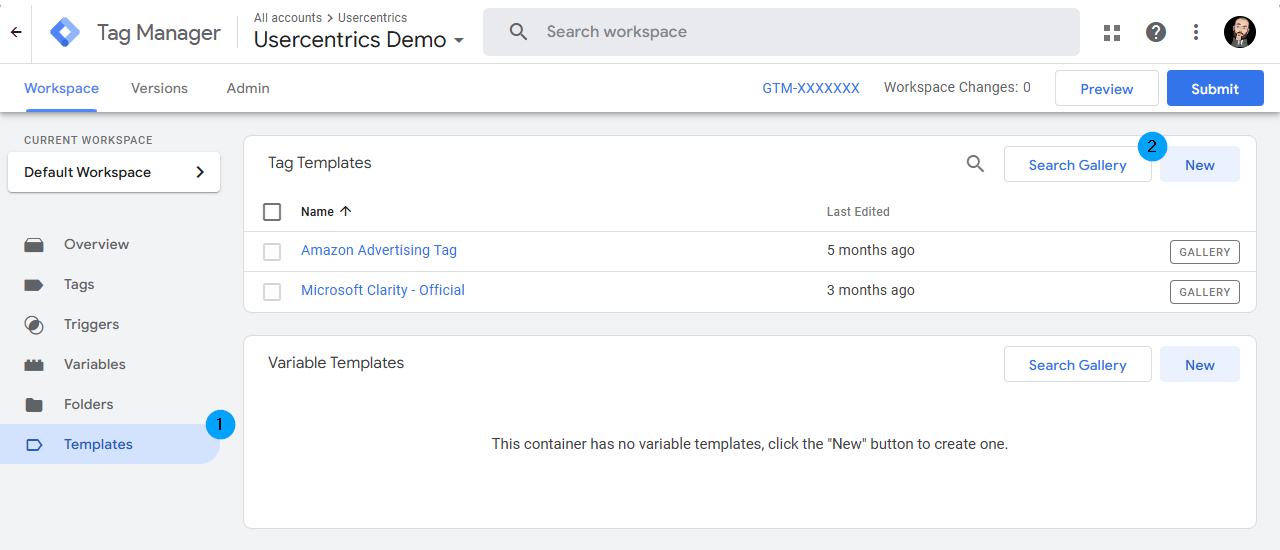The height and width of the screenshot is (550, 1280).
Task: Expand the Default Workspace selector
Action: (x=114, y=172)
